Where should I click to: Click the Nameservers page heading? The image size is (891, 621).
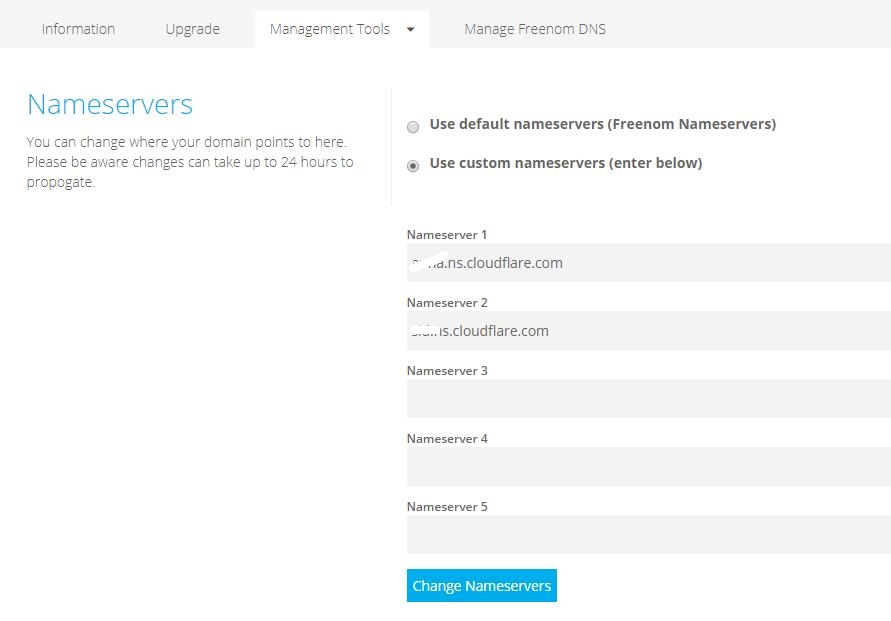[x=110, y=104]
